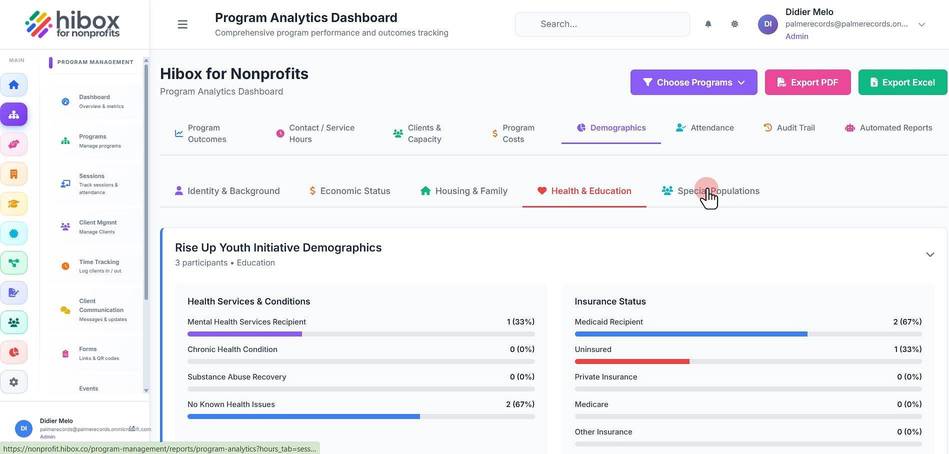Click the Medicaid Recipient progress bar
The width and height of the screenshot is (949, 454).
pyautogui.click(x=748, y=334)
